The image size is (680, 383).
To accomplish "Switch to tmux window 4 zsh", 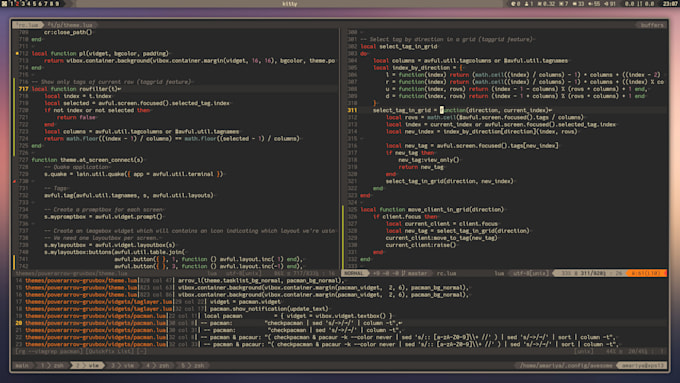I will tap(157, 366).
